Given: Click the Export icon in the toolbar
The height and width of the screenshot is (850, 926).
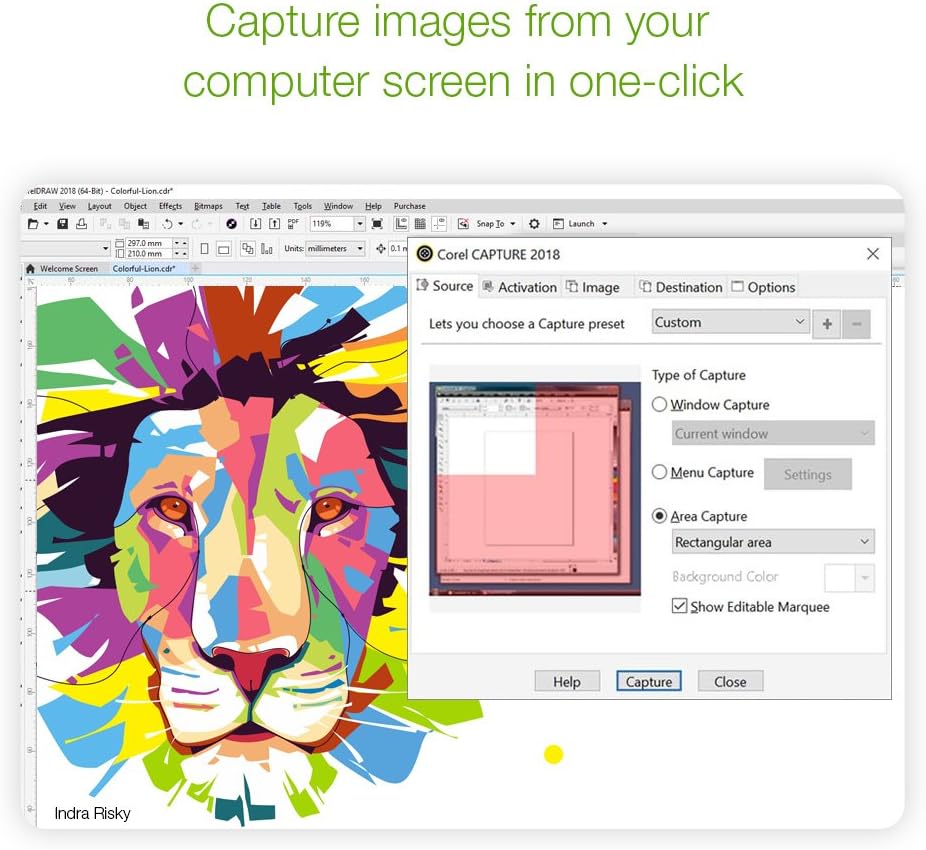Looking at the screenshot, I should 274,224.
